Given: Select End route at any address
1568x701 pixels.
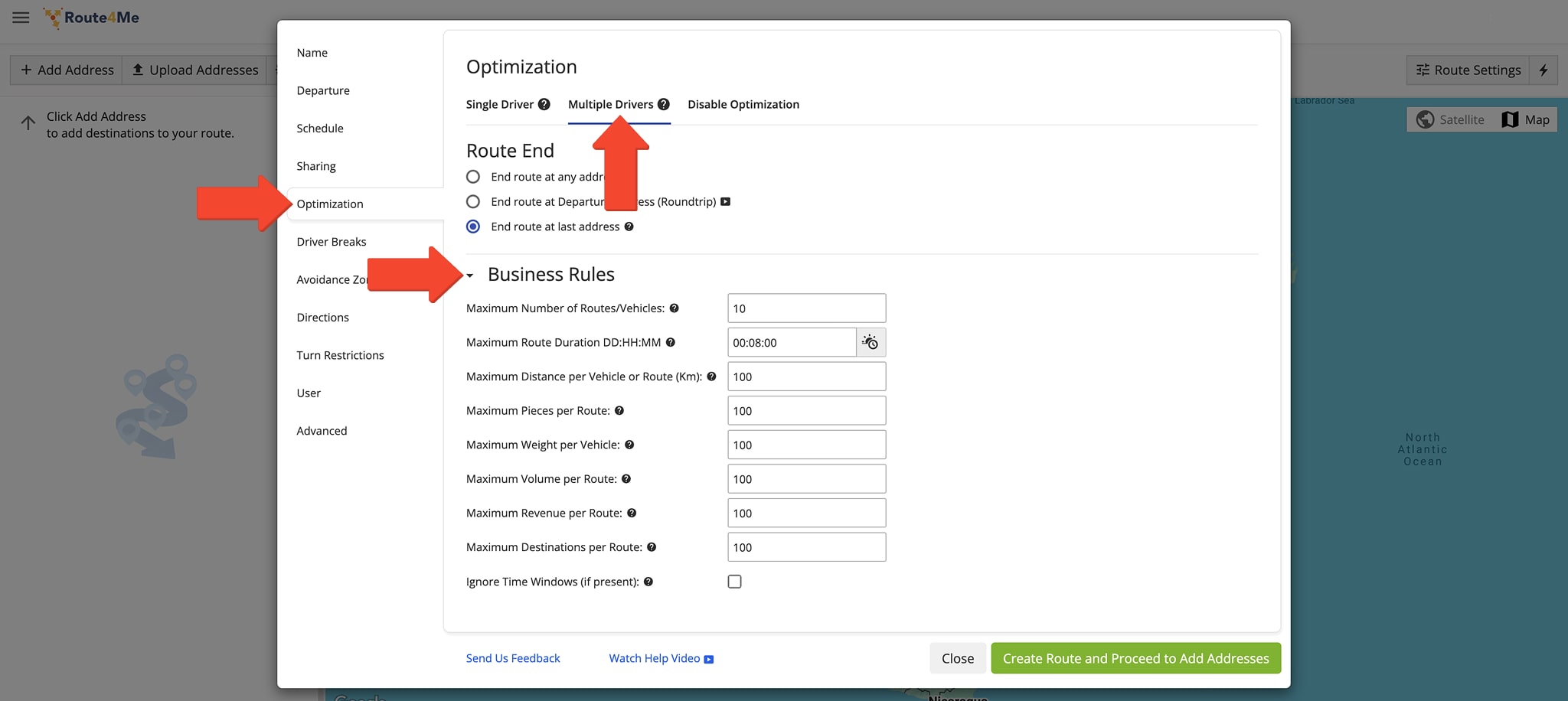Looking at the screenshot, I should [473, 177].
